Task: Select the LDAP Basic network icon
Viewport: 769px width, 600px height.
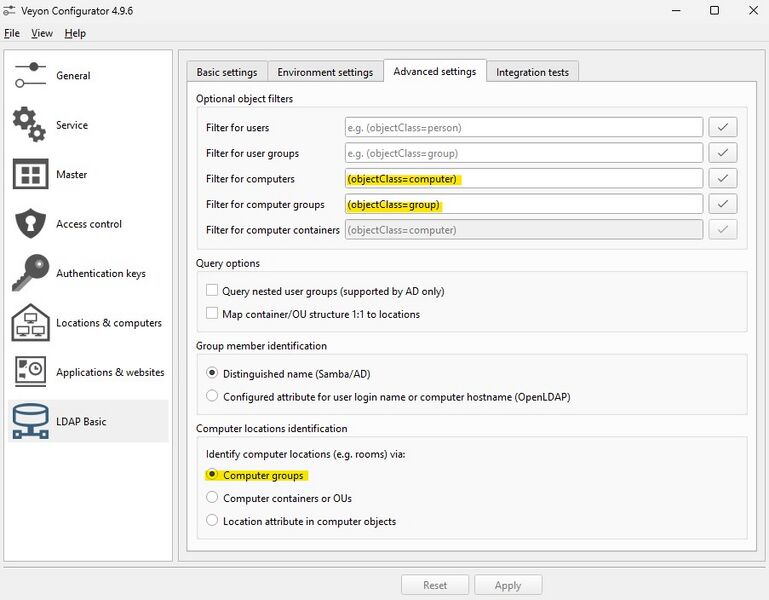Action: 30,421
